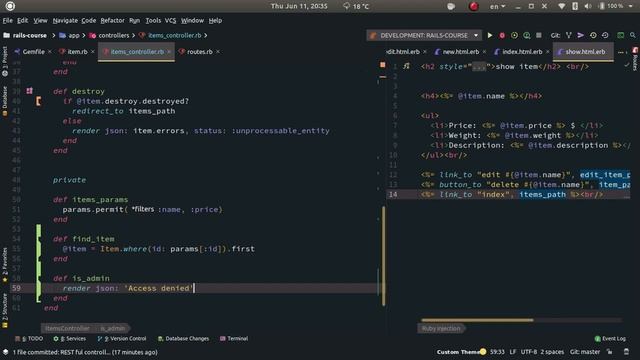Open the terminal-like green toolbar icon

(x=620, y=36)
